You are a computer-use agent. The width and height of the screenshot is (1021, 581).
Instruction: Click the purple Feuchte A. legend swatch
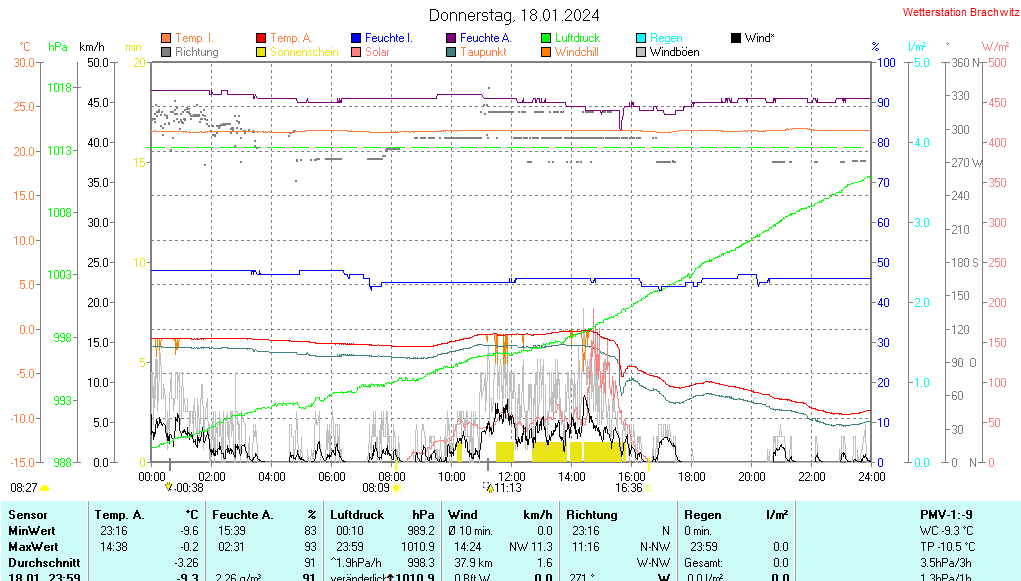[451, 38]
